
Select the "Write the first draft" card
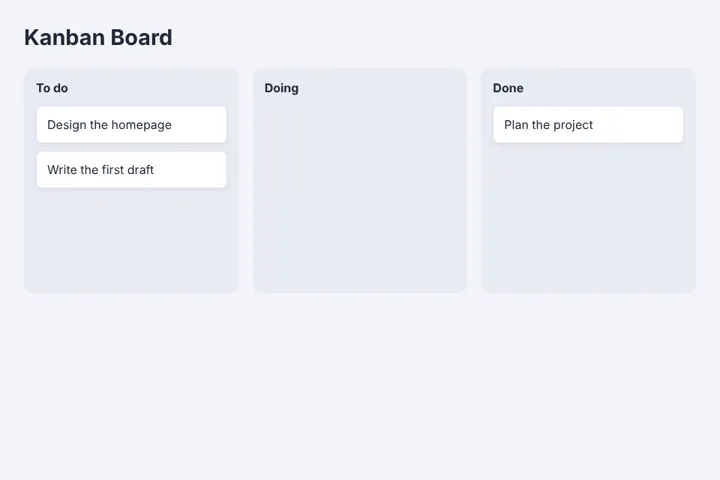[131, 169]
